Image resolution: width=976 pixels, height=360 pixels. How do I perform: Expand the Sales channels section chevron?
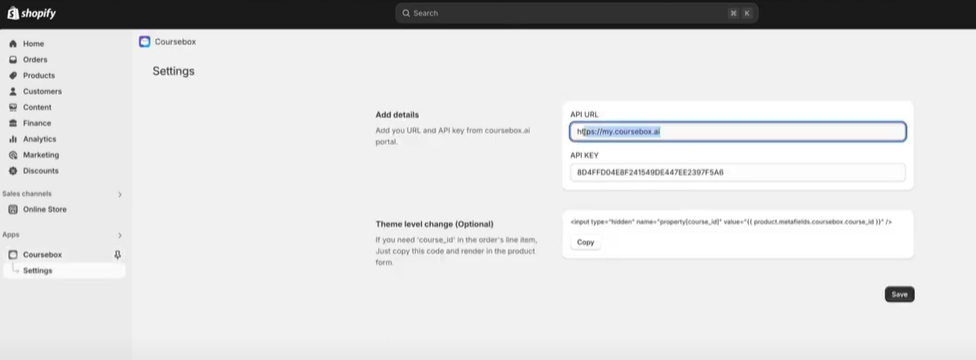click(120, 194)
